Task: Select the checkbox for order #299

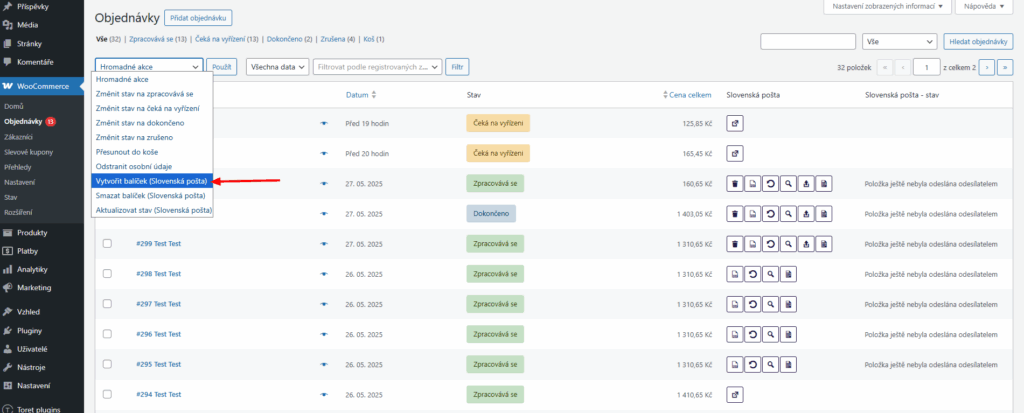Action: pyautogui.click(x=108, y=244)
